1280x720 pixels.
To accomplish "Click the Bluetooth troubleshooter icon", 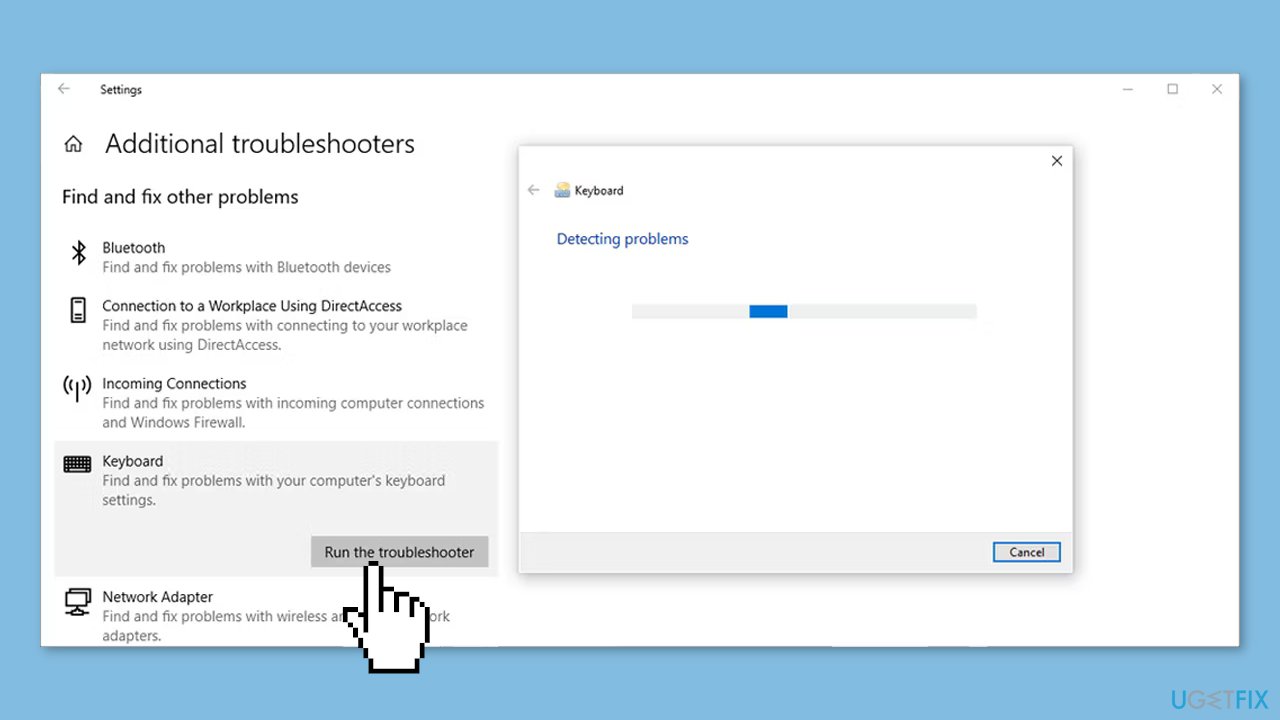I will point(78,253).
